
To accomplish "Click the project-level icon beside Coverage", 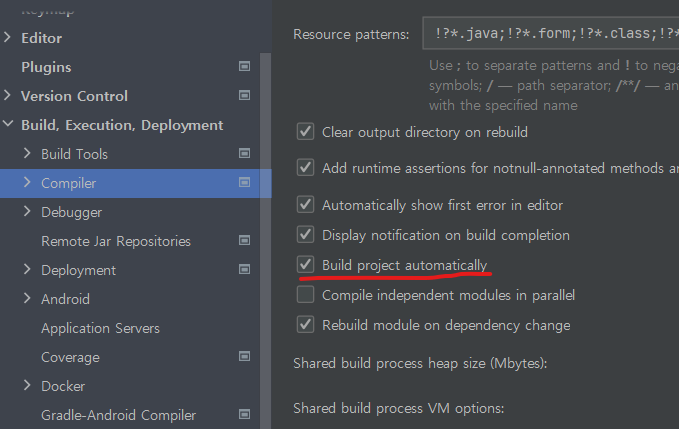I will click(x=244, y=356).
